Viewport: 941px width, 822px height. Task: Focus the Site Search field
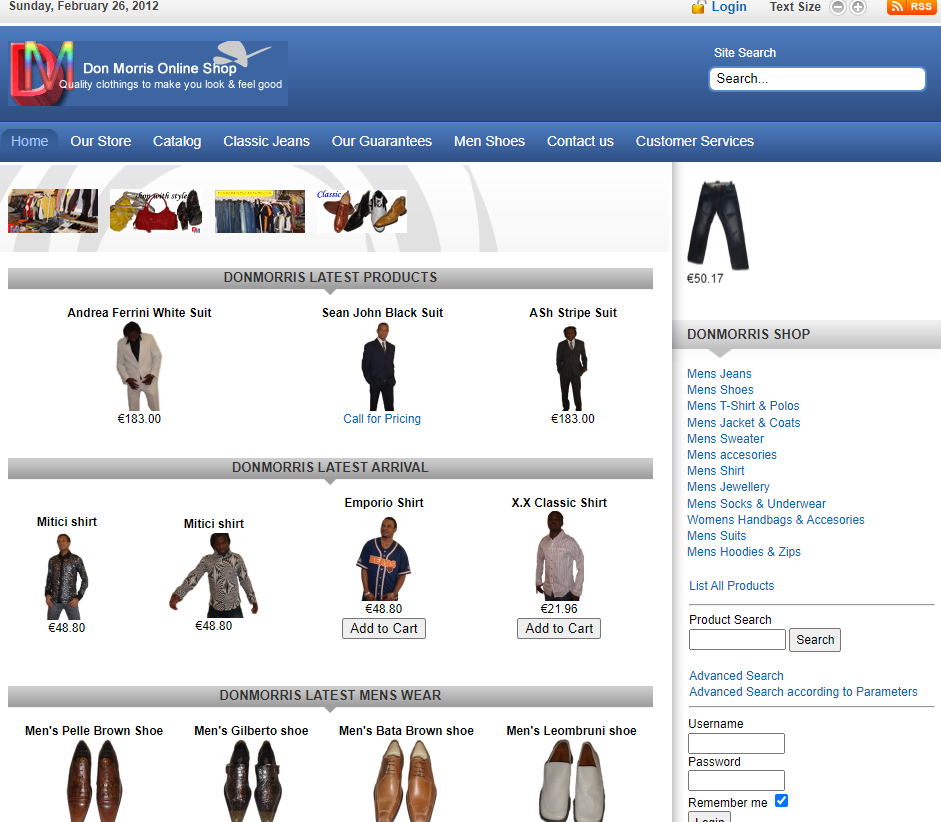(817, 79)
